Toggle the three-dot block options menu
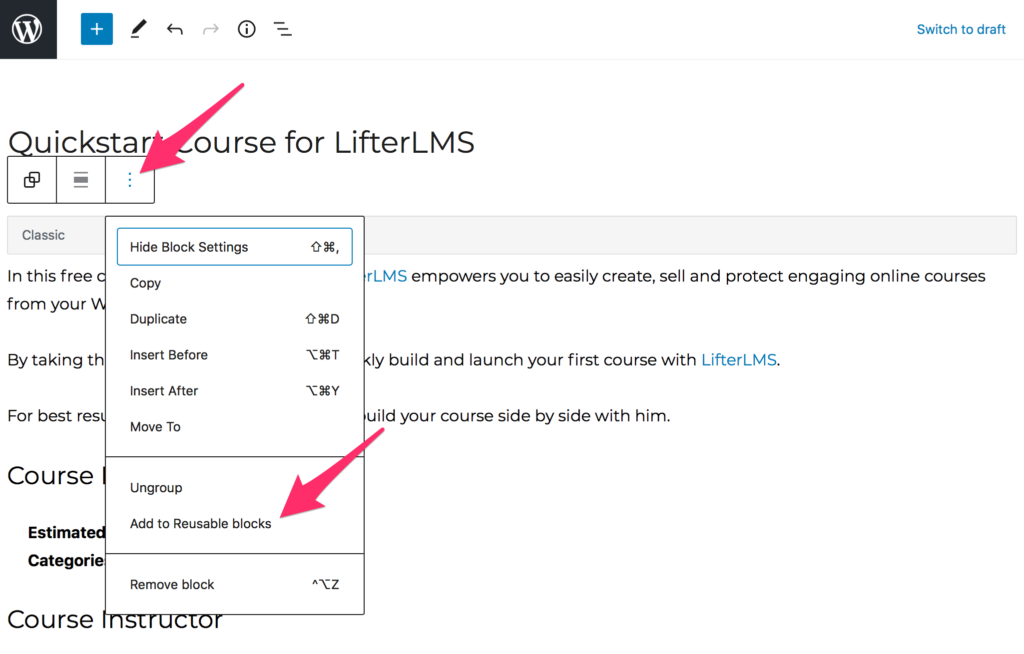 [130, 180]
